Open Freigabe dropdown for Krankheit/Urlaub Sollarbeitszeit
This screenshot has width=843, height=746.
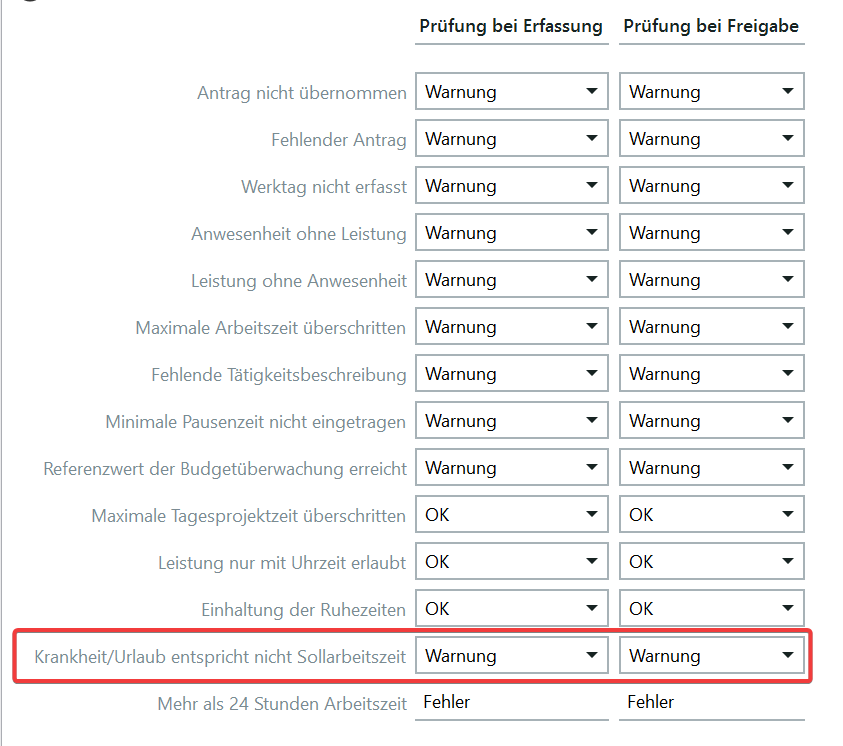click(711, 656)
